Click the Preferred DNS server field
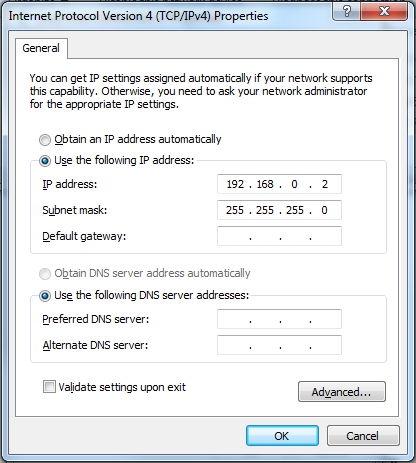 tap(279, 319)
